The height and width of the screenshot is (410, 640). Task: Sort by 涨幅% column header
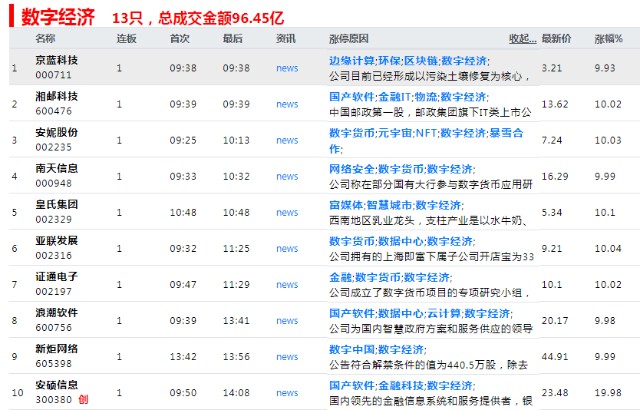pos(608,39)
